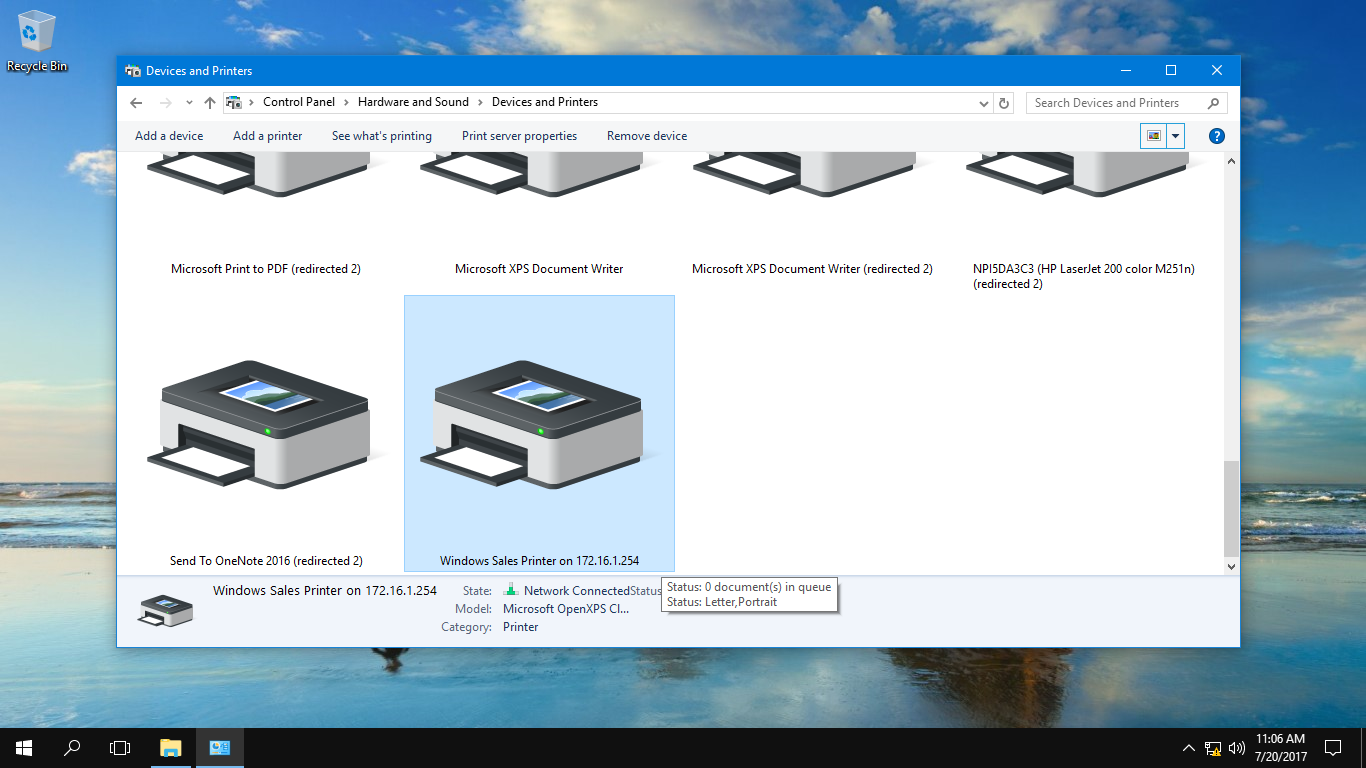The height and width of the screenshot is (768, 1366).
Task: Click the network tray icon
Action: pos(1213,748)
